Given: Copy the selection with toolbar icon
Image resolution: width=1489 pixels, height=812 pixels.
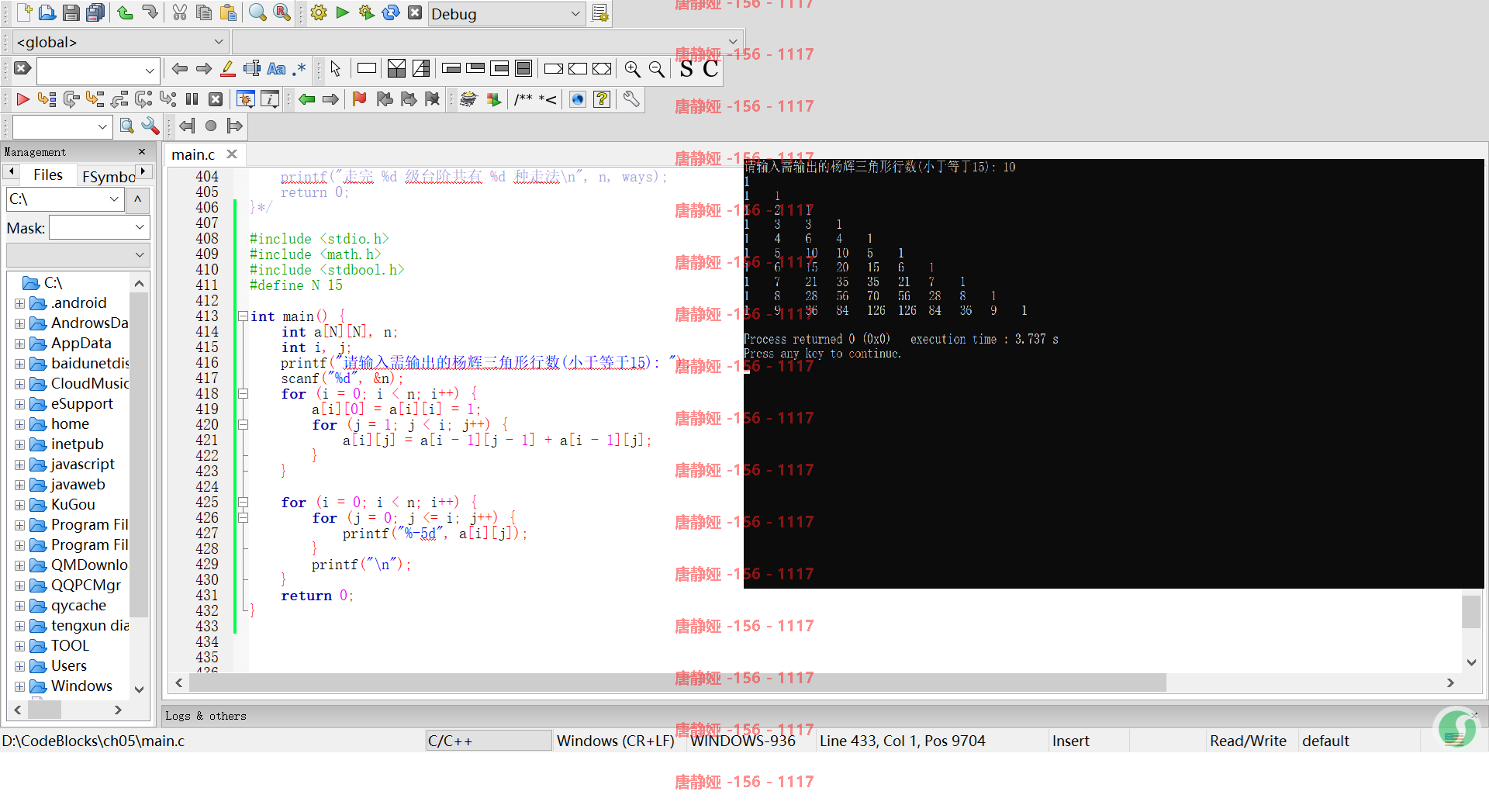Looking at the screenshot, I should point(204,12).
